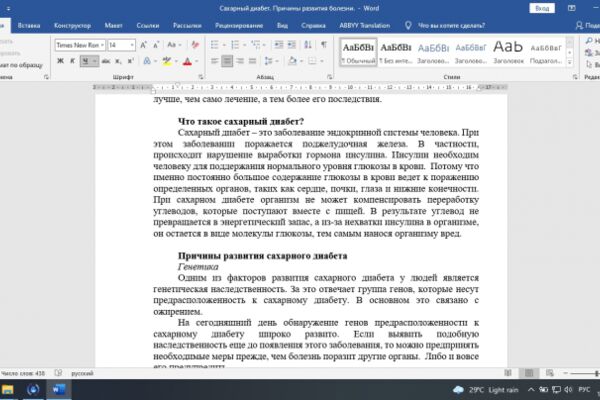
Task: Open ribbon display options in title bar
Action: 571,8
